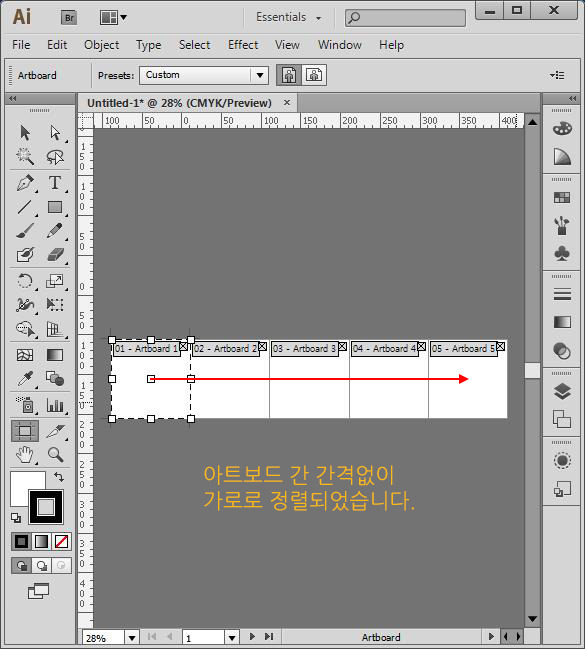Select the Mesh tool
Viewport: 585px width, 649px height.
25,355
